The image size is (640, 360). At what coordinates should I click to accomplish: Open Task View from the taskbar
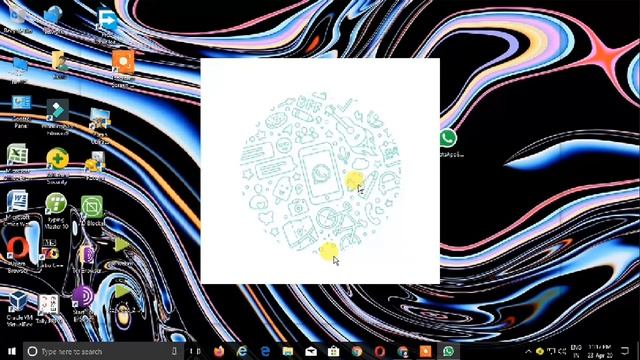click(195, 351)
